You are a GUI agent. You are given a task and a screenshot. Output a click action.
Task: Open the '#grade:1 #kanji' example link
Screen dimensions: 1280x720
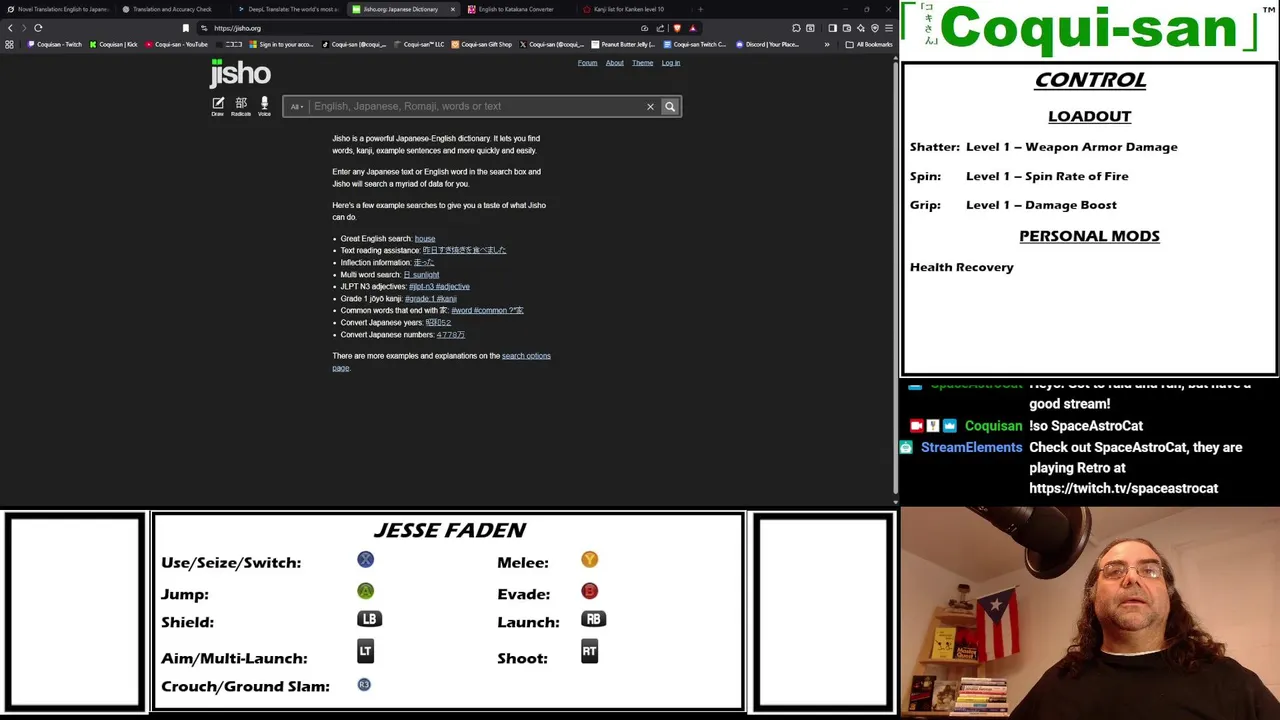pyautogui.click(x=431, y=298)
